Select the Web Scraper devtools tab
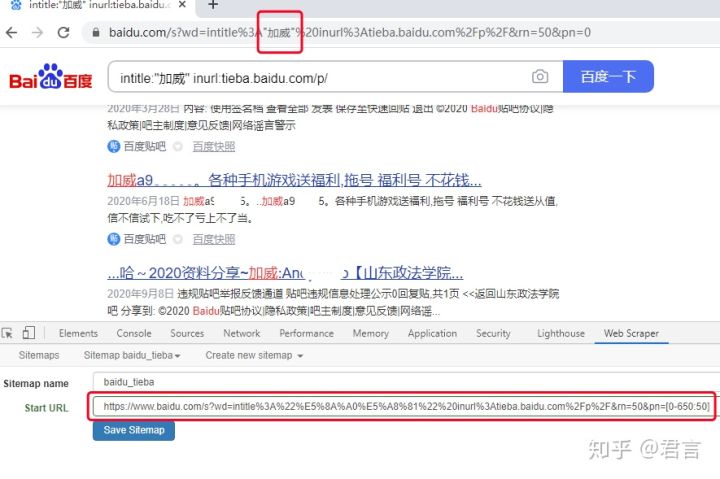The width and height of the screenshot is (720, 479). [x=631, y=333]
